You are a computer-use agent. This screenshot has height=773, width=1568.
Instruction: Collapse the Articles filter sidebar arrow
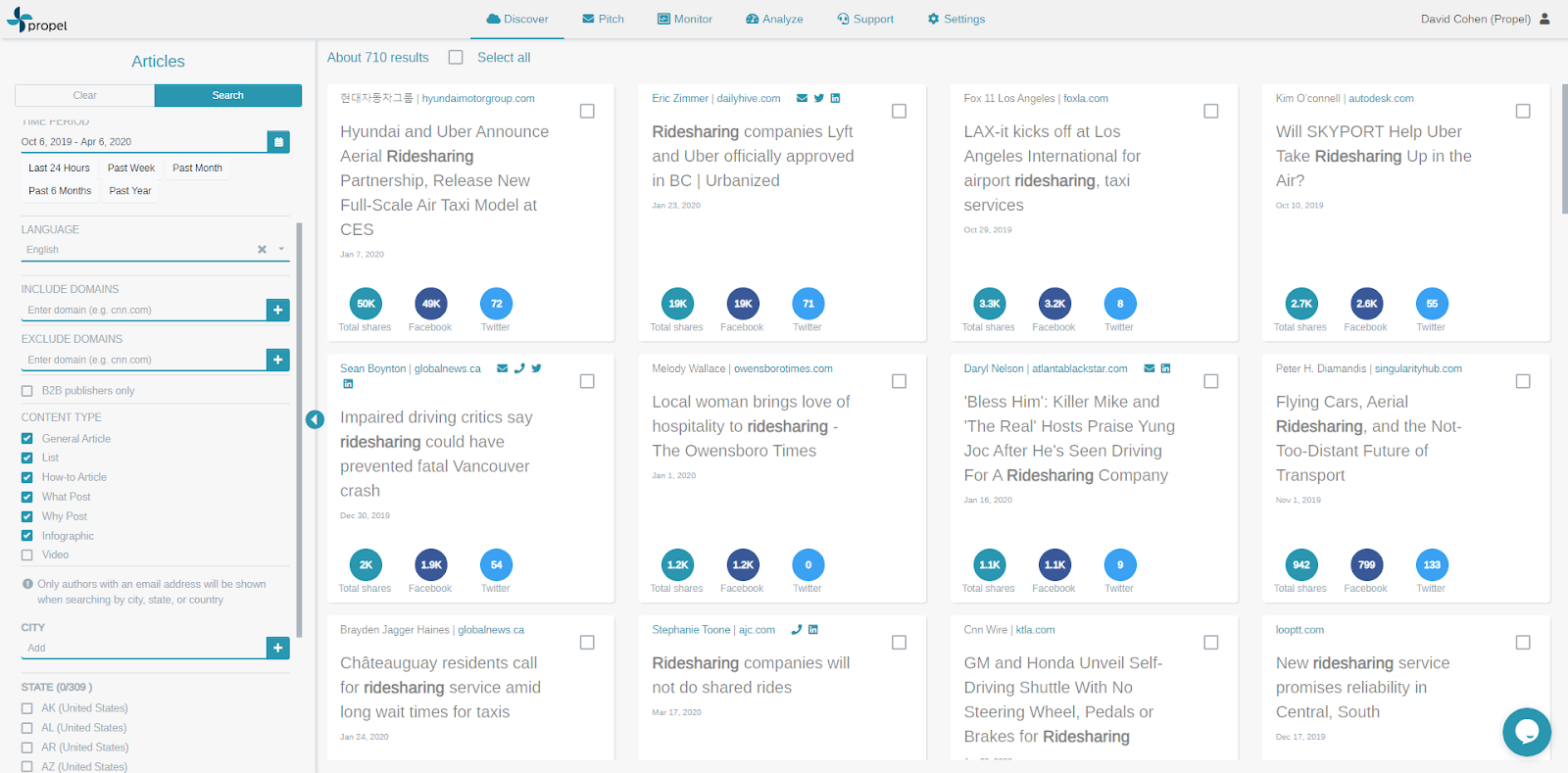tap(315, 419)
